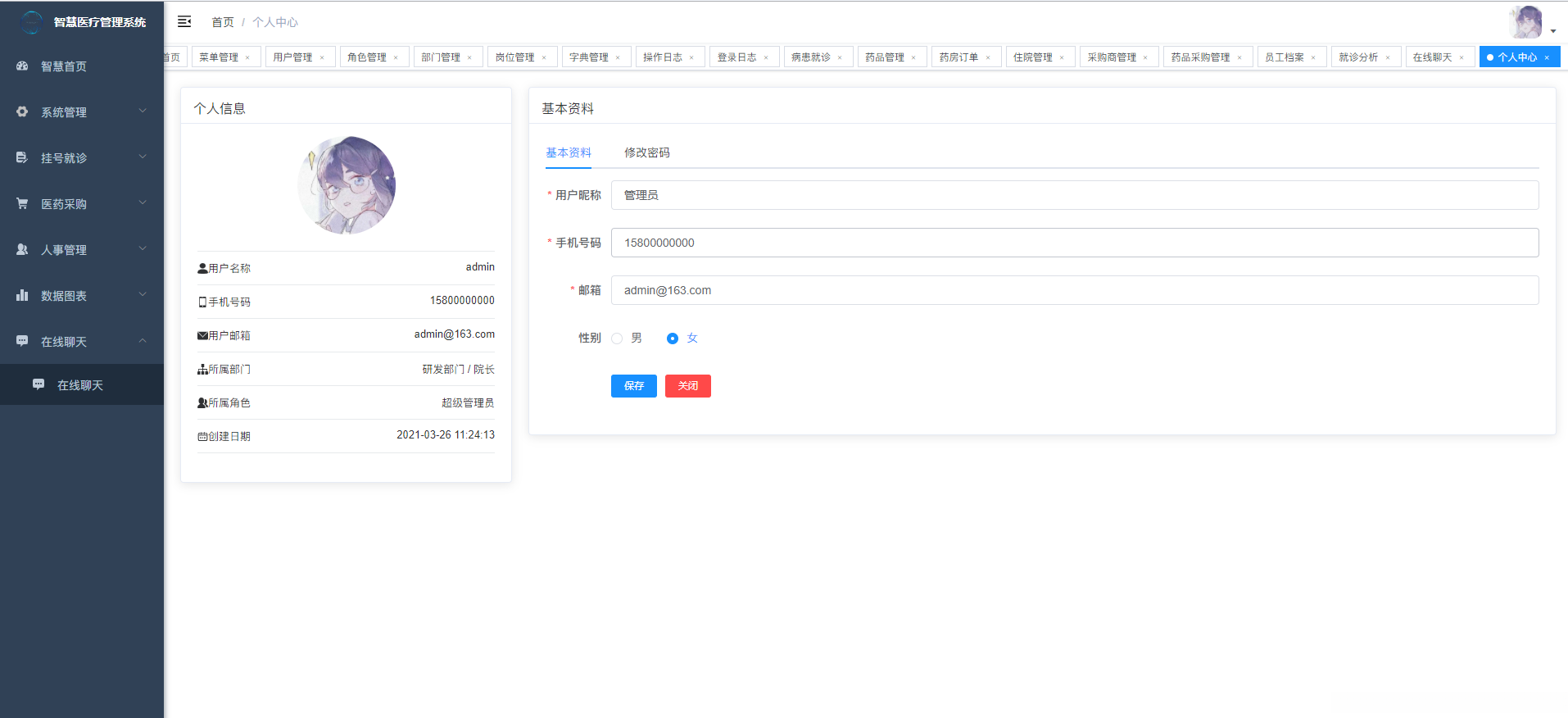Click the 挂号就诊 sidebar icon
Viewport: 1568px width, 718px height.
click(x=22, y=157)
